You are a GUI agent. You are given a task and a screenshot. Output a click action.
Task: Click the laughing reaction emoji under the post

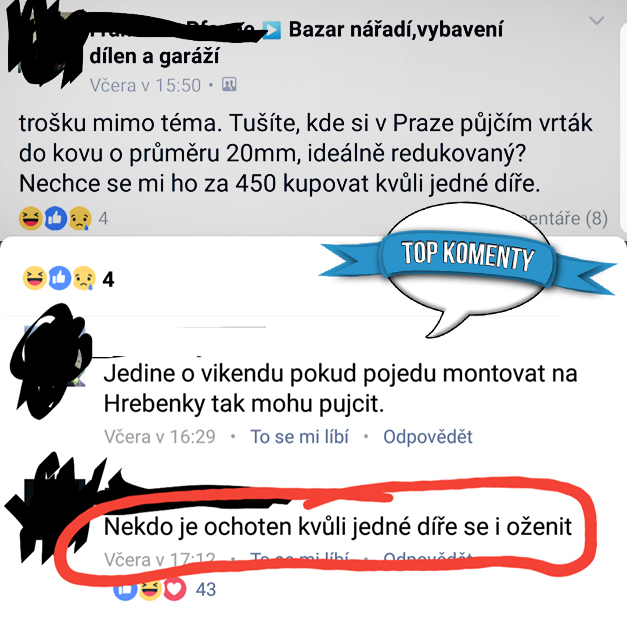[31, 218]
